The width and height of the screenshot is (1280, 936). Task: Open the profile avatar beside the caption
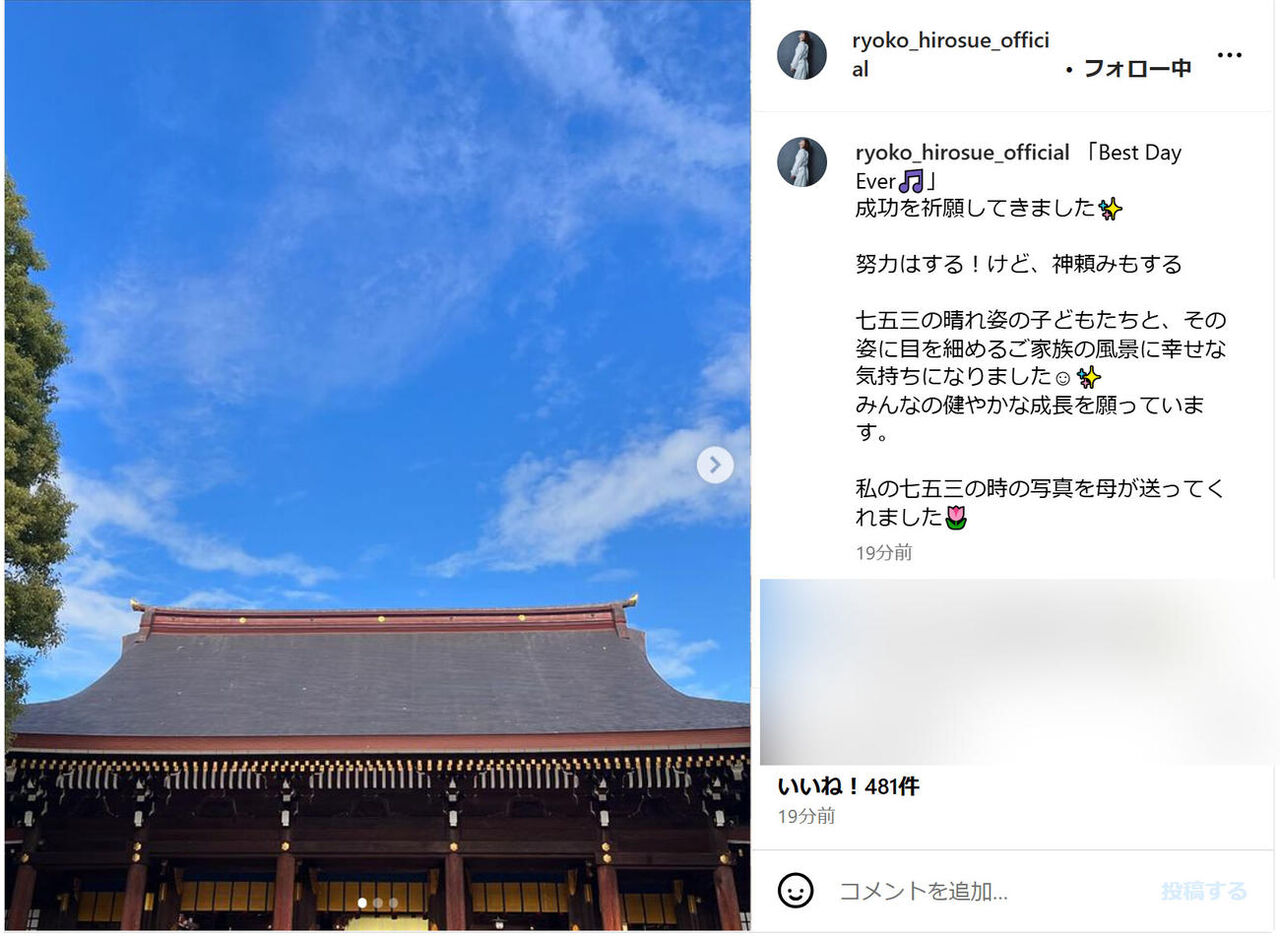[x=802, y=162]
